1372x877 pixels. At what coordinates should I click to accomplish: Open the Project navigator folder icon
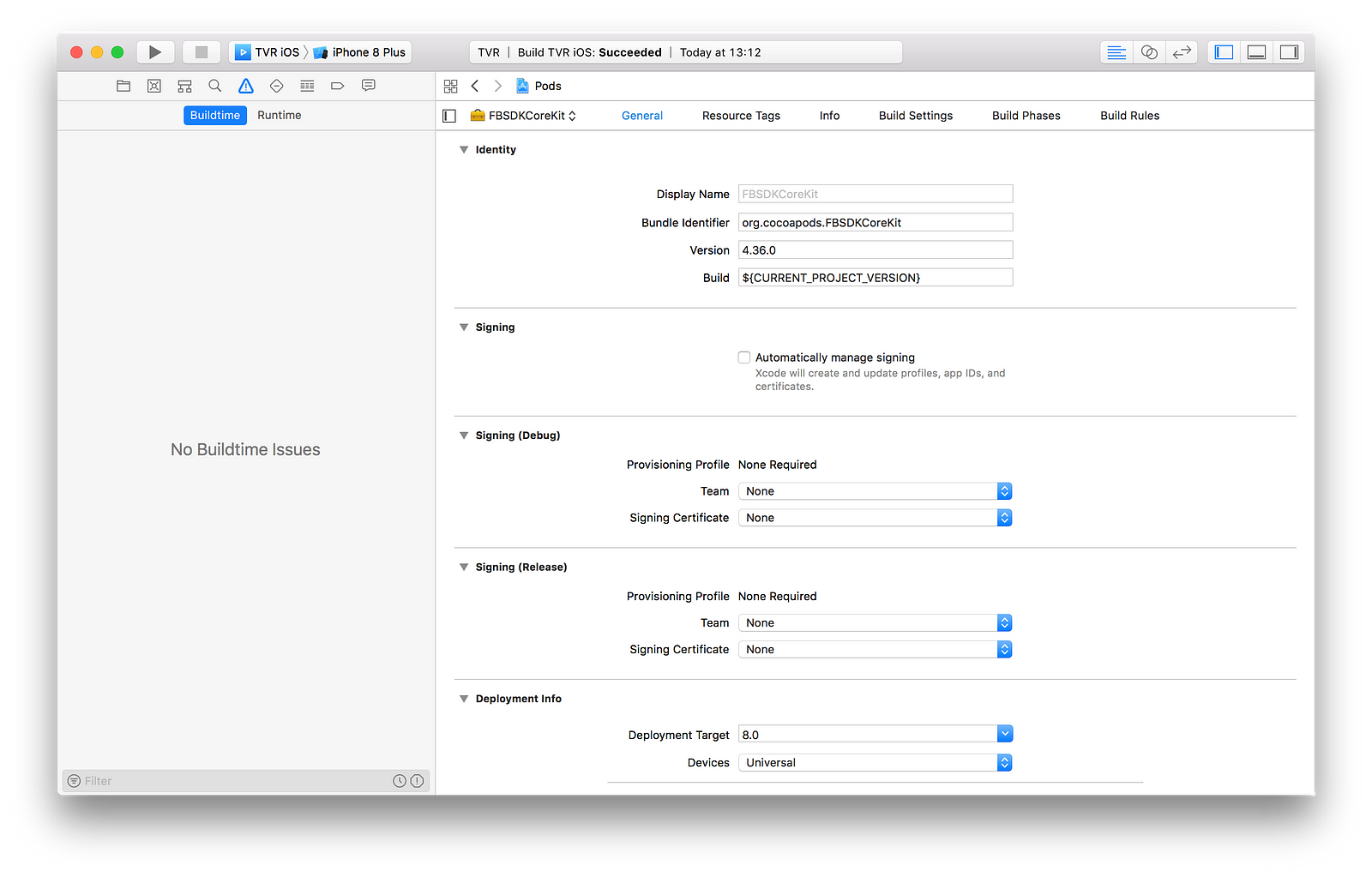point(123,86)
